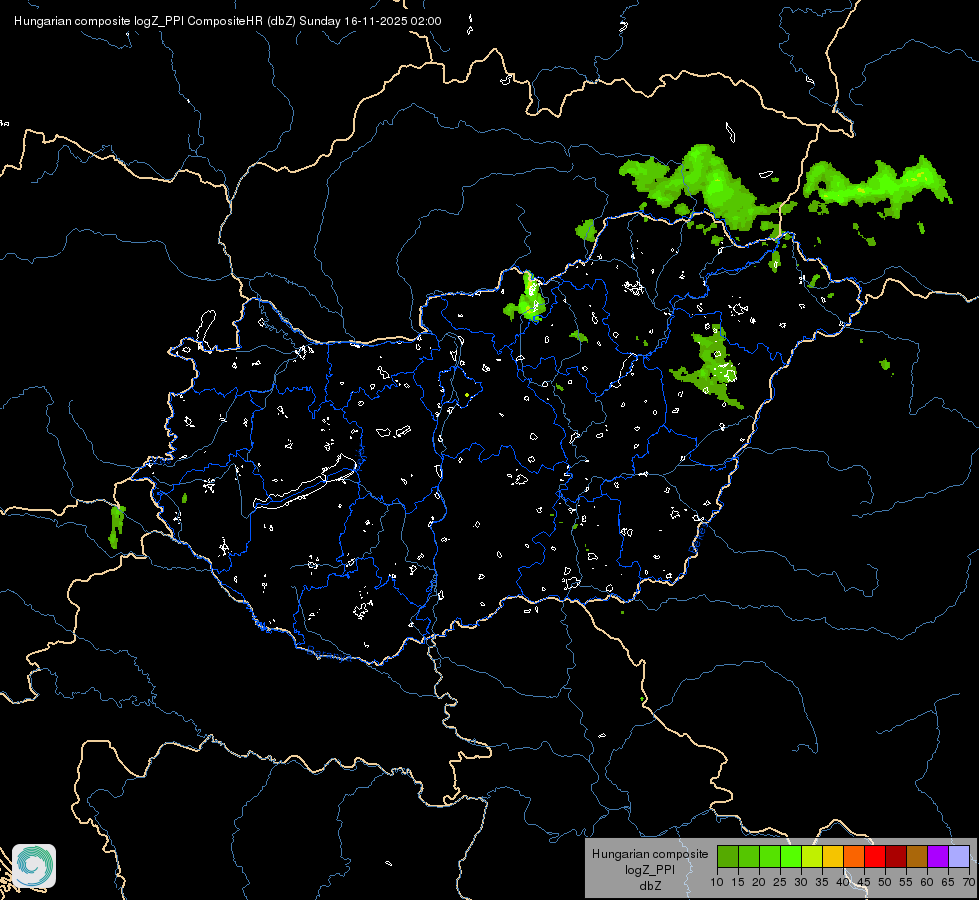Click the "10" legend scale value
979x900 pixels.
pyautogui.click(x=717, y=883)
